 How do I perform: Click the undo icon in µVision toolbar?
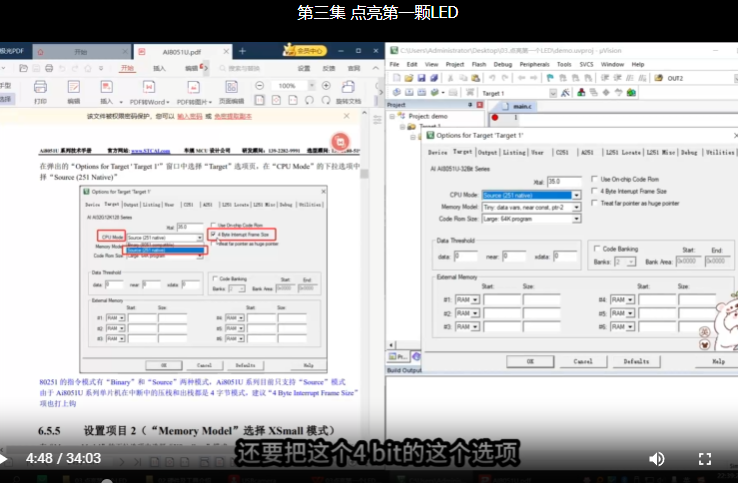click(x=492, y=78)
